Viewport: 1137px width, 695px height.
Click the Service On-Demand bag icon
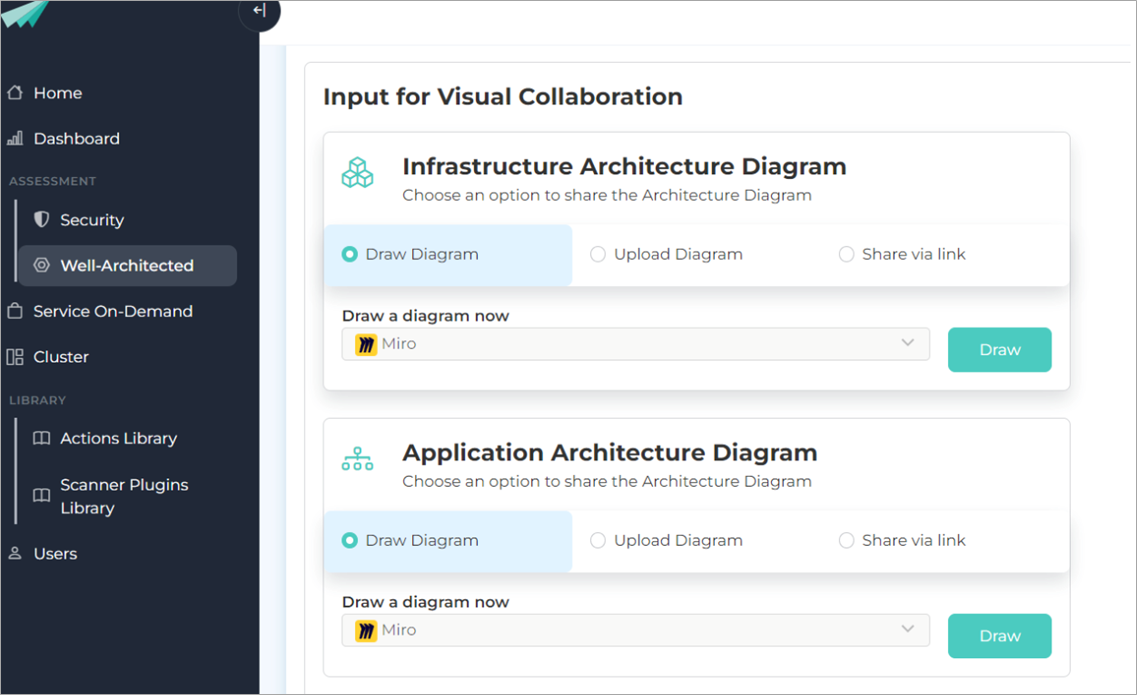pyautogui.click(x=15, y=311)
